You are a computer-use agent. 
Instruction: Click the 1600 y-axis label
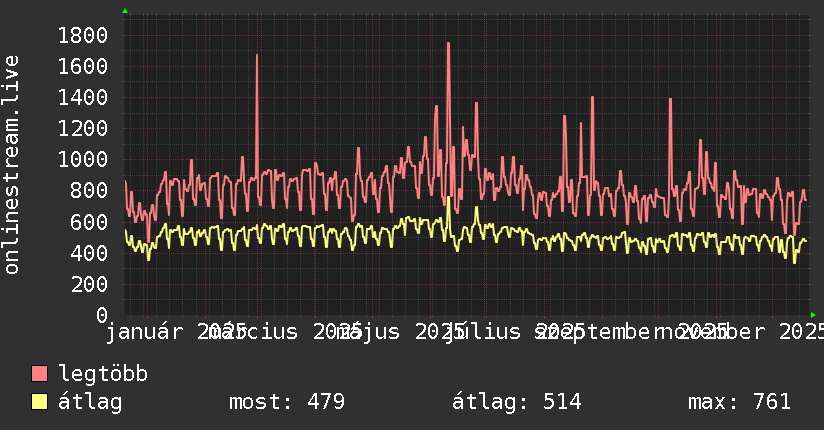tap(83, 67)
